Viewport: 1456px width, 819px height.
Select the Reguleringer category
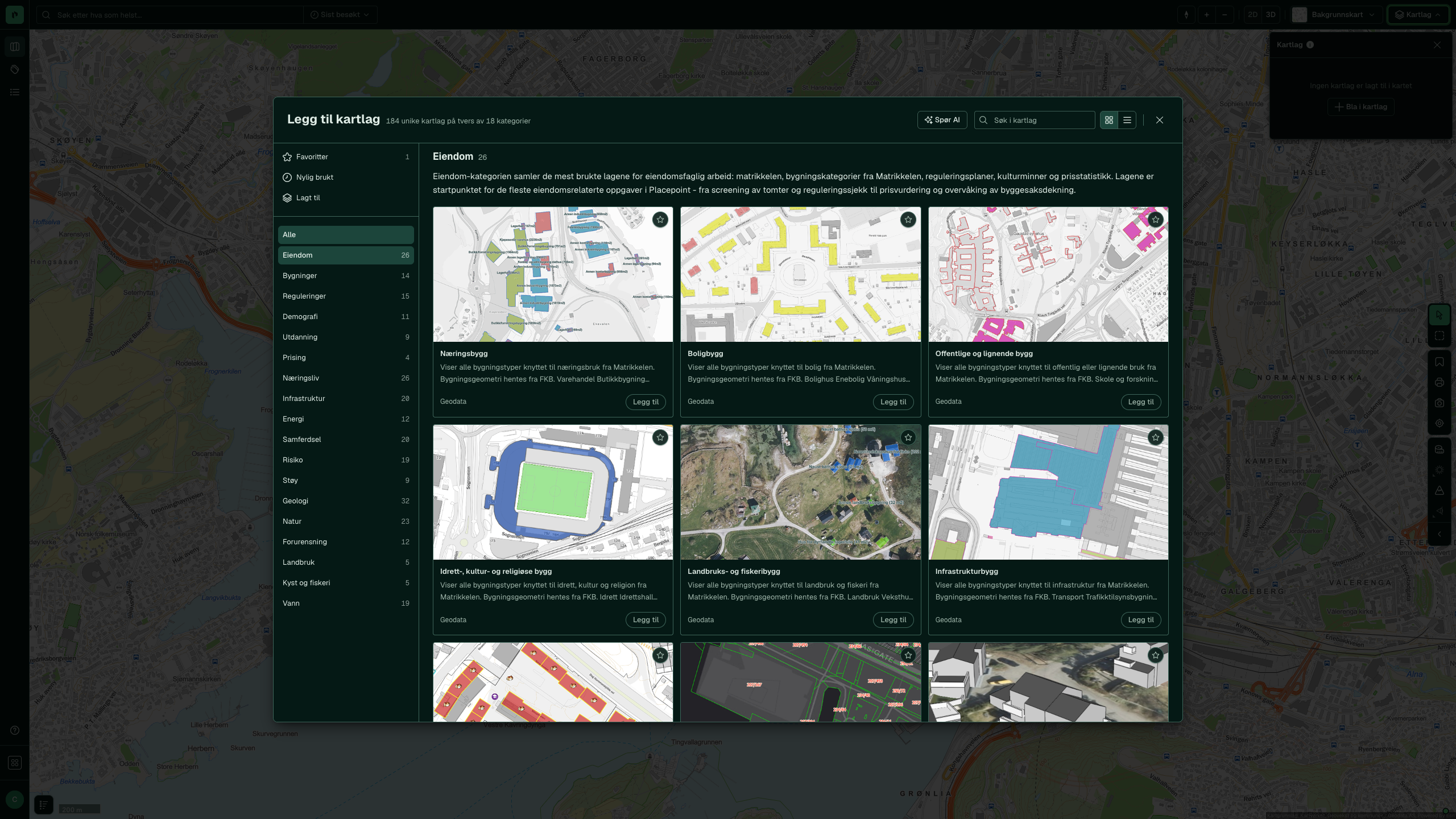[x=346, y=296]
